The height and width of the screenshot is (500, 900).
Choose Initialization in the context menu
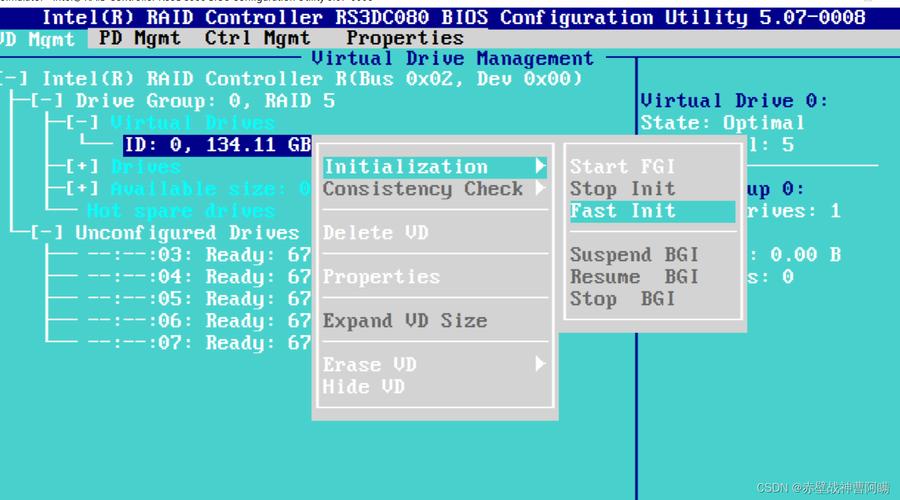(x=435, y=166)
